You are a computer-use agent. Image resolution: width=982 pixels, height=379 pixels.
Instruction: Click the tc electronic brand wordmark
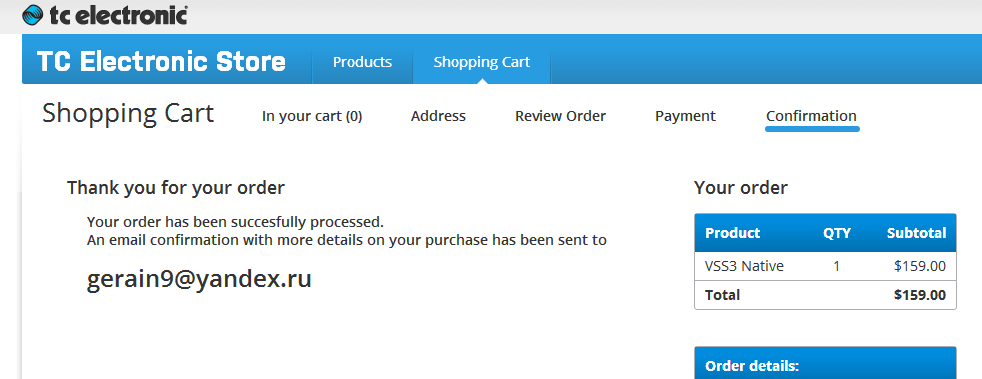(x=118, y=14)
